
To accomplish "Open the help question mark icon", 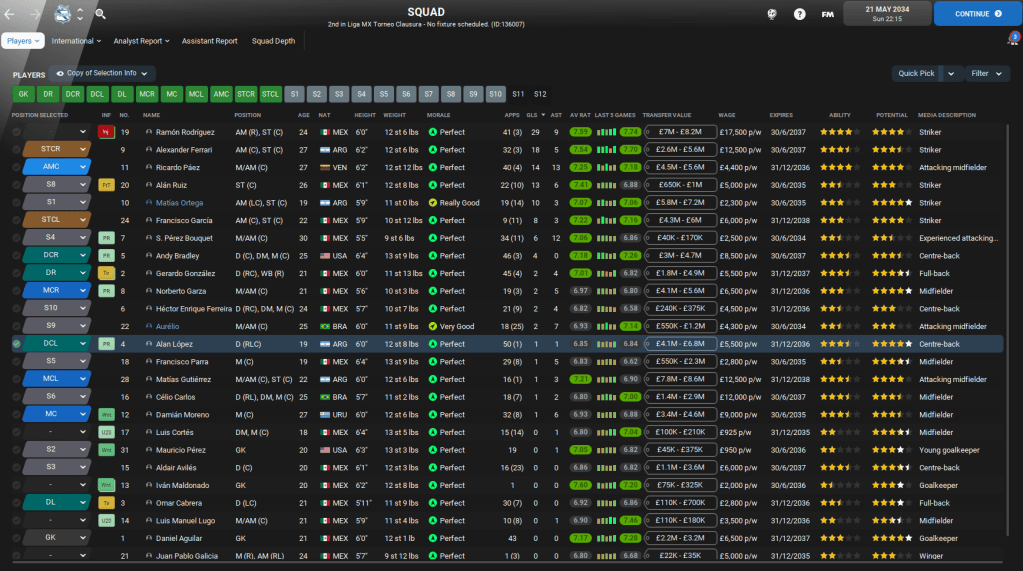I will click(x=799, y=14).
